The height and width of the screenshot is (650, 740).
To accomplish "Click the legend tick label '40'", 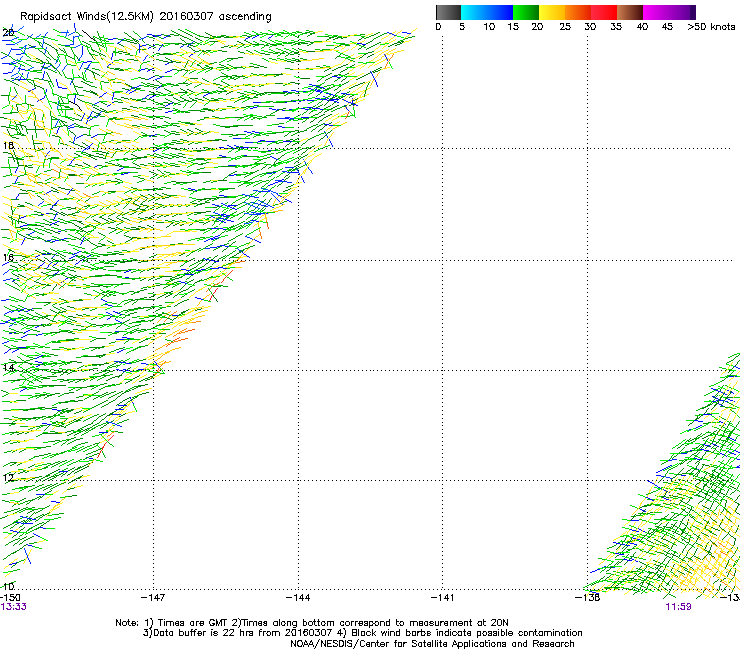I will pyautogui.click(x=642, y=27).
